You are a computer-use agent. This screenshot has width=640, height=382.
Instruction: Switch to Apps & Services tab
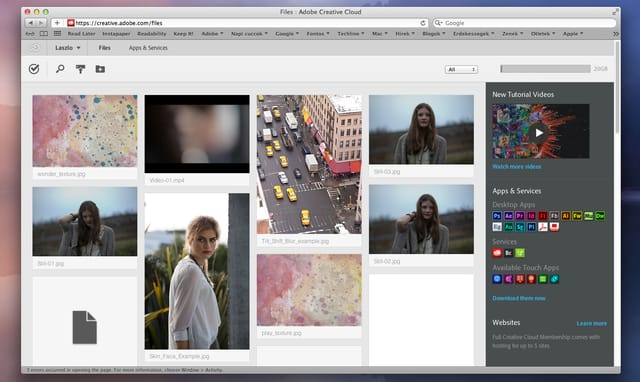coord(148,48)
